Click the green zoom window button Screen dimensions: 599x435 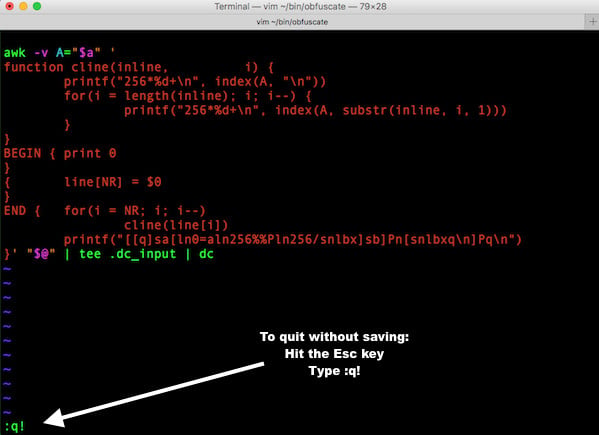37,6
